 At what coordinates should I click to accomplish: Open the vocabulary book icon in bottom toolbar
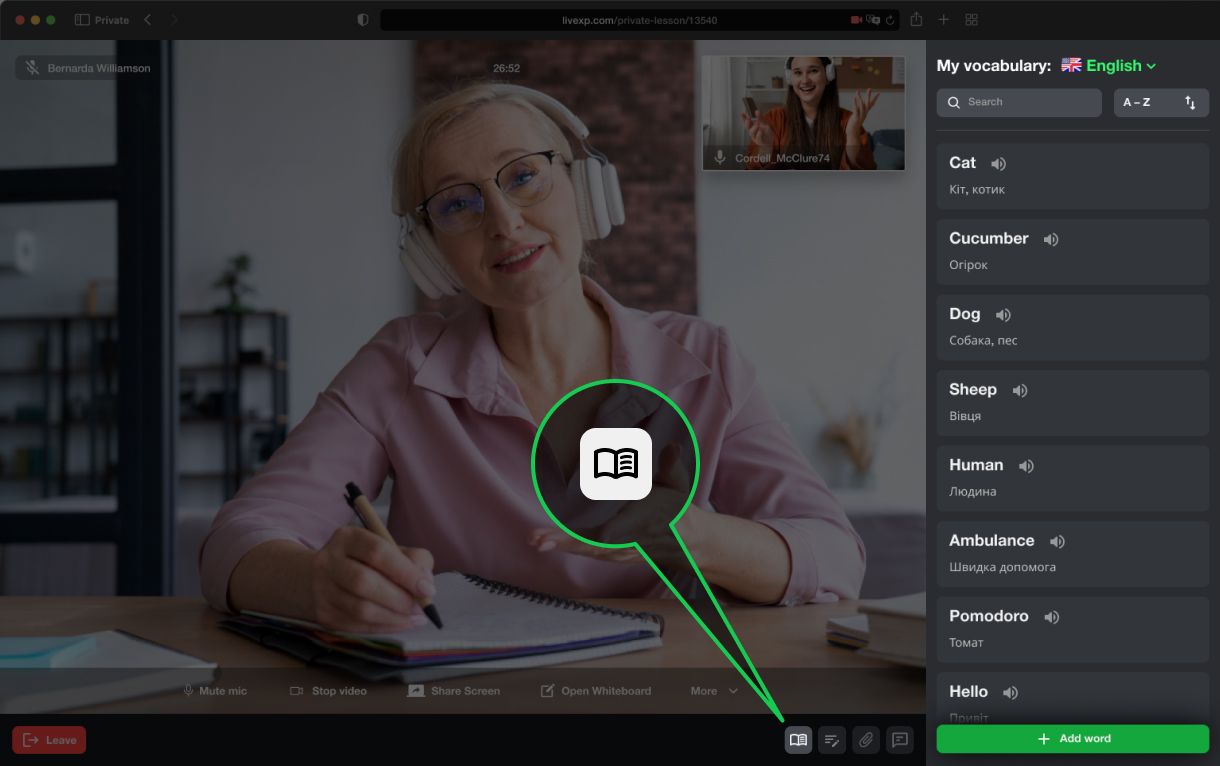(x=798, y=740)
